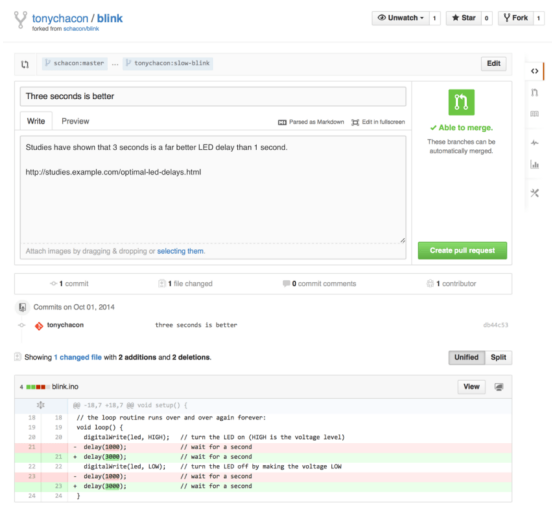
Task: Click the compare branches icon left of schacon:master
Action: click(25, 64)
